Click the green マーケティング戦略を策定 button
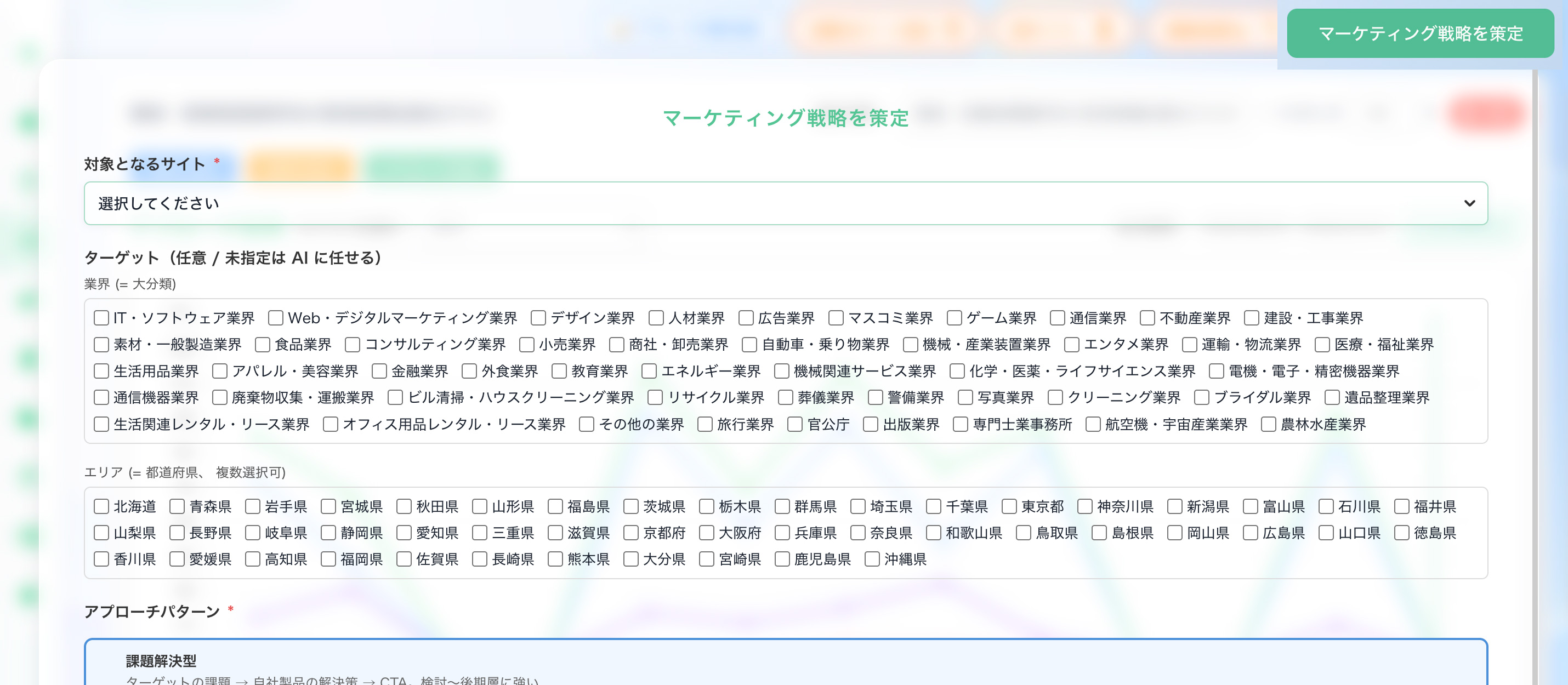This screenshot has width=1568, height=685. pyautogui.click(x=1420, y=33)
